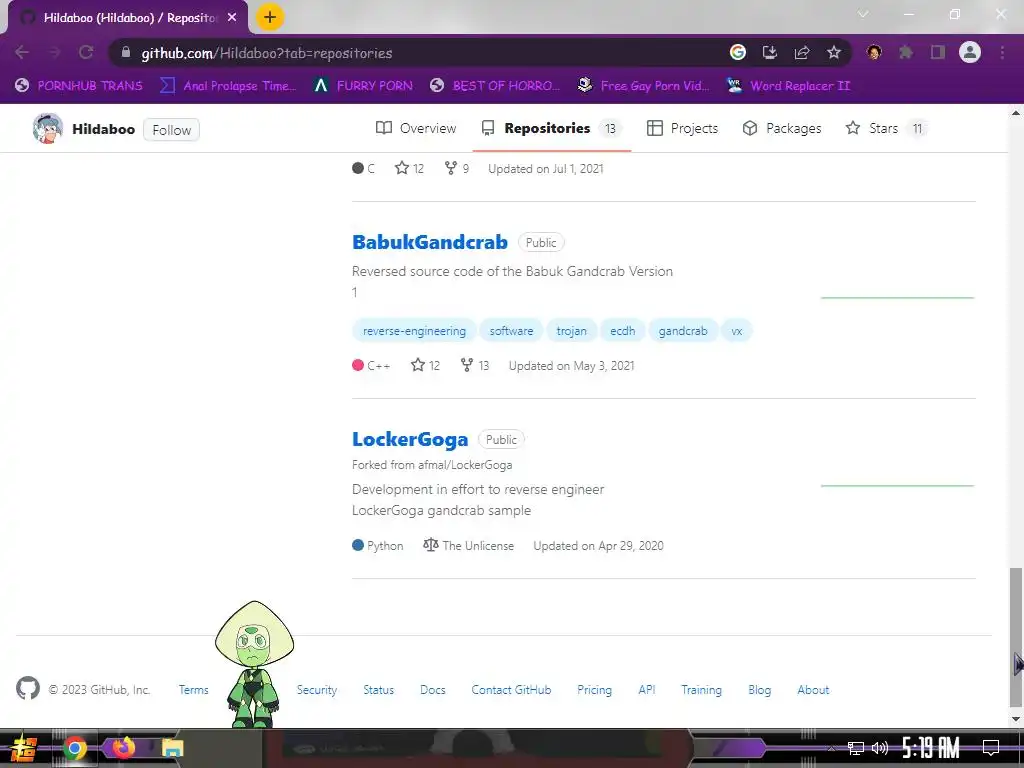Image resolution: width=1024 pixels, height=768 pixels.
Task: Open the Chrome profile avatar menu
Action: point(970,52)
